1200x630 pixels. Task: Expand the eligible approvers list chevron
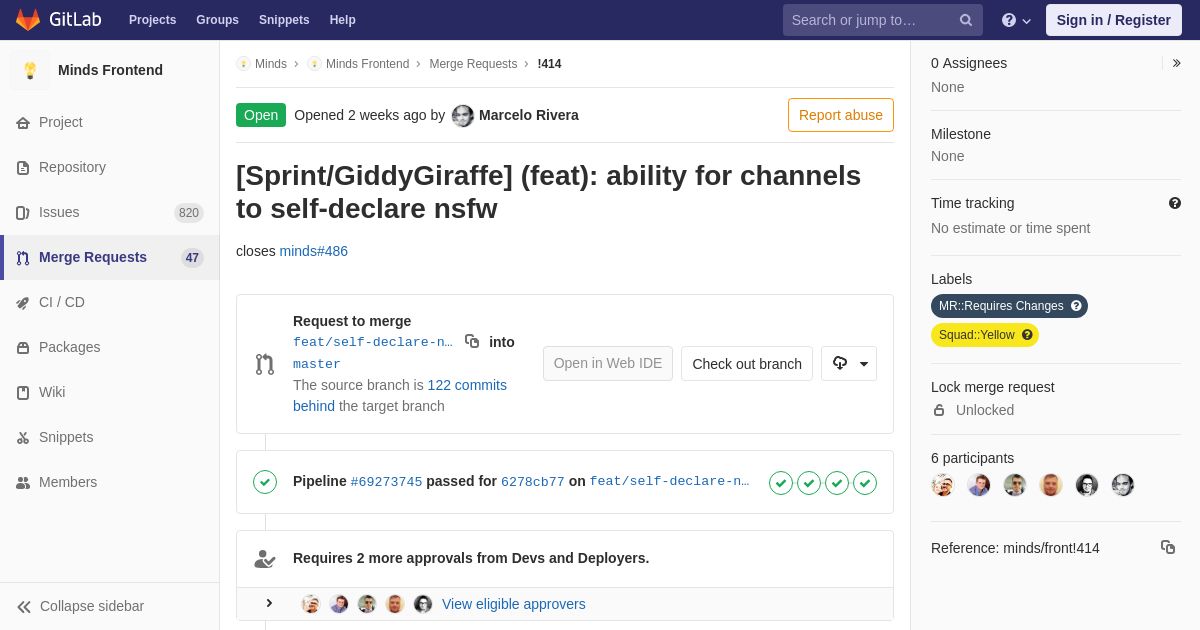point(269,603)
